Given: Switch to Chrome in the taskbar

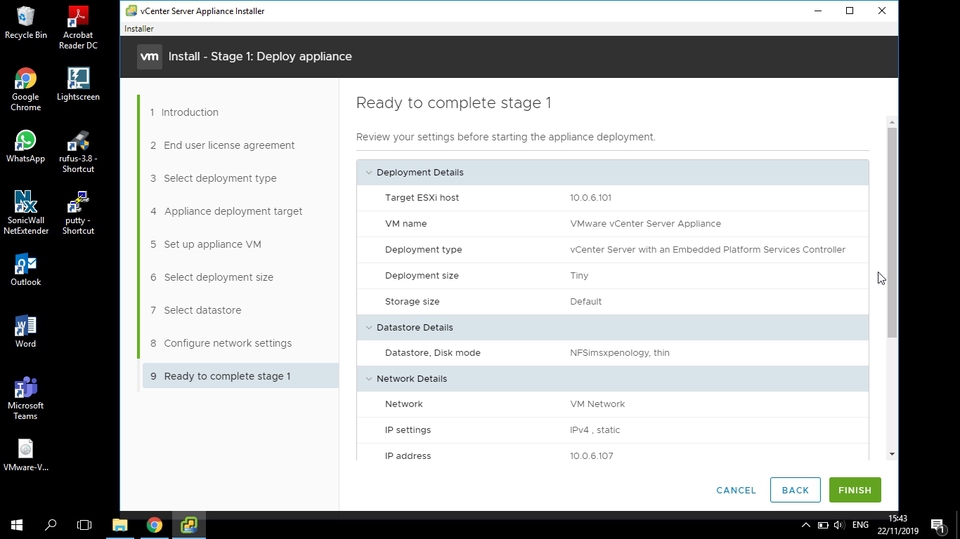Looking at the screenshot, I should pyautogui.click(x=154, y=525).
